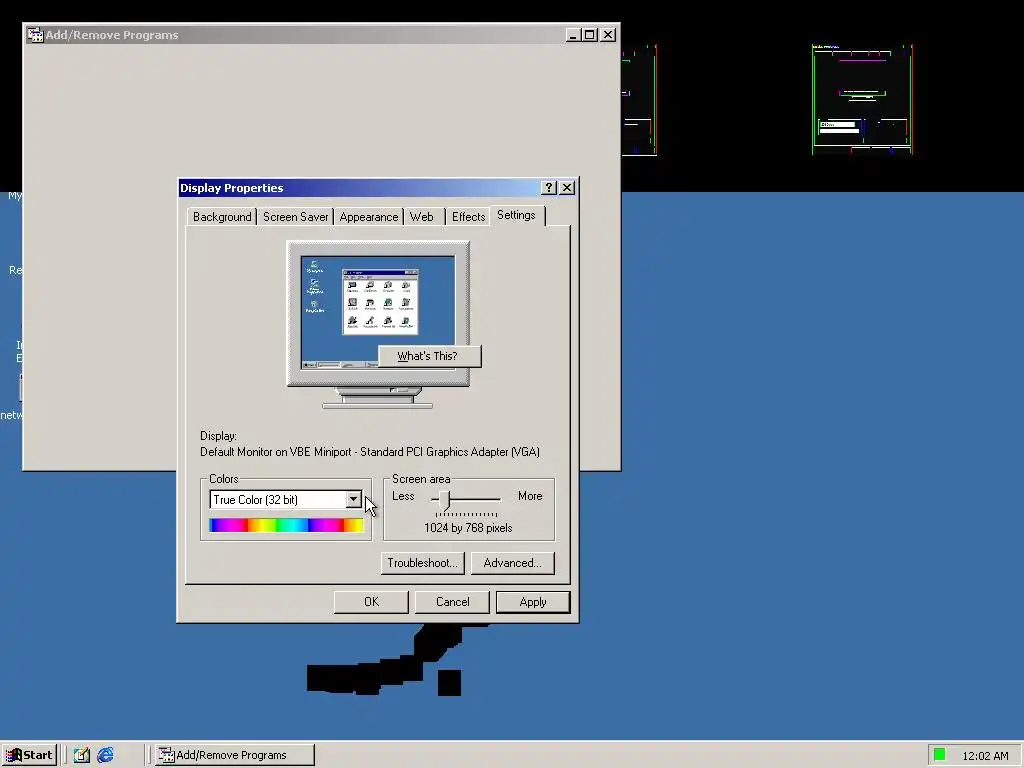
Task: Select the Appearance tab
Action: (368, 217)
